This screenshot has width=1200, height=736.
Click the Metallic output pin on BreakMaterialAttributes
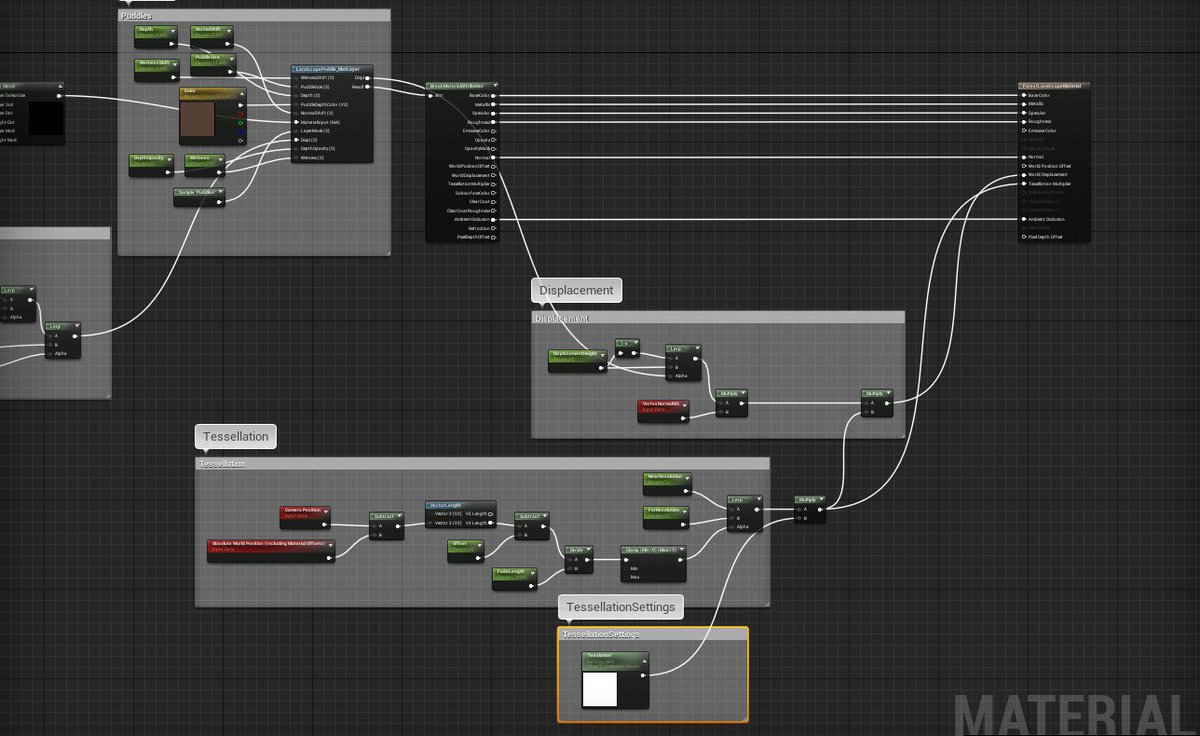point(493,105)
